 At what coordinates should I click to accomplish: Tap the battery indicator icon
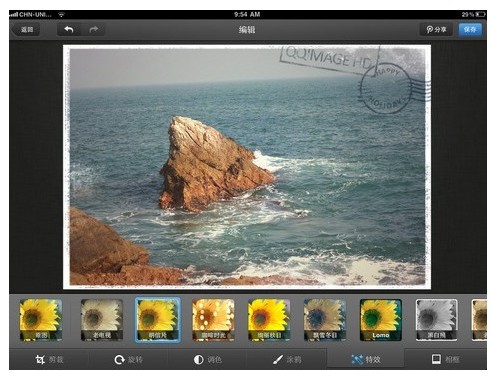480,14
